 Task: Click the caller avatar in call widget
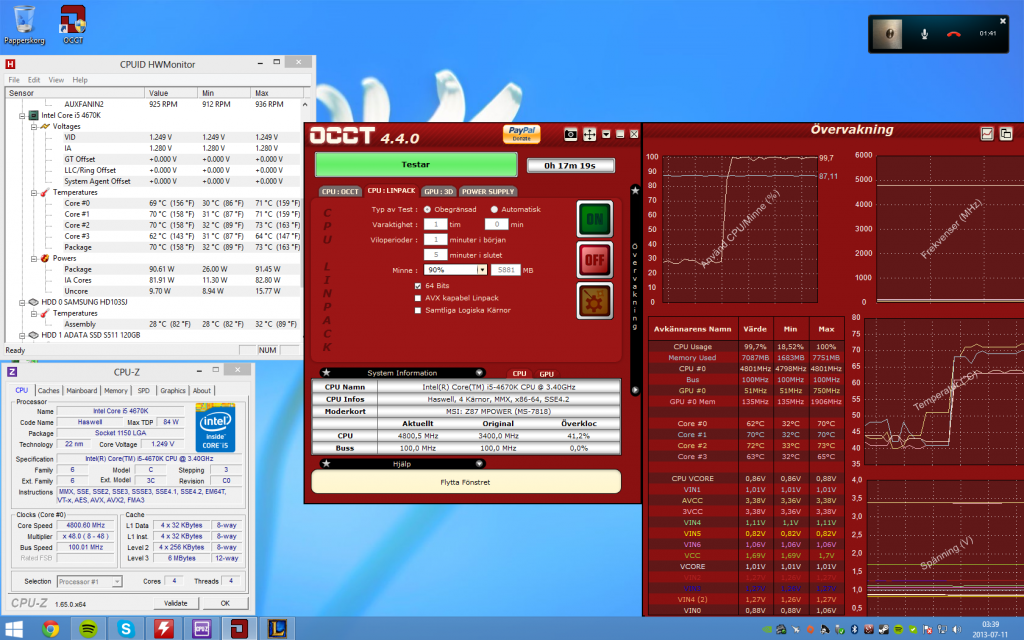point(889,34)
